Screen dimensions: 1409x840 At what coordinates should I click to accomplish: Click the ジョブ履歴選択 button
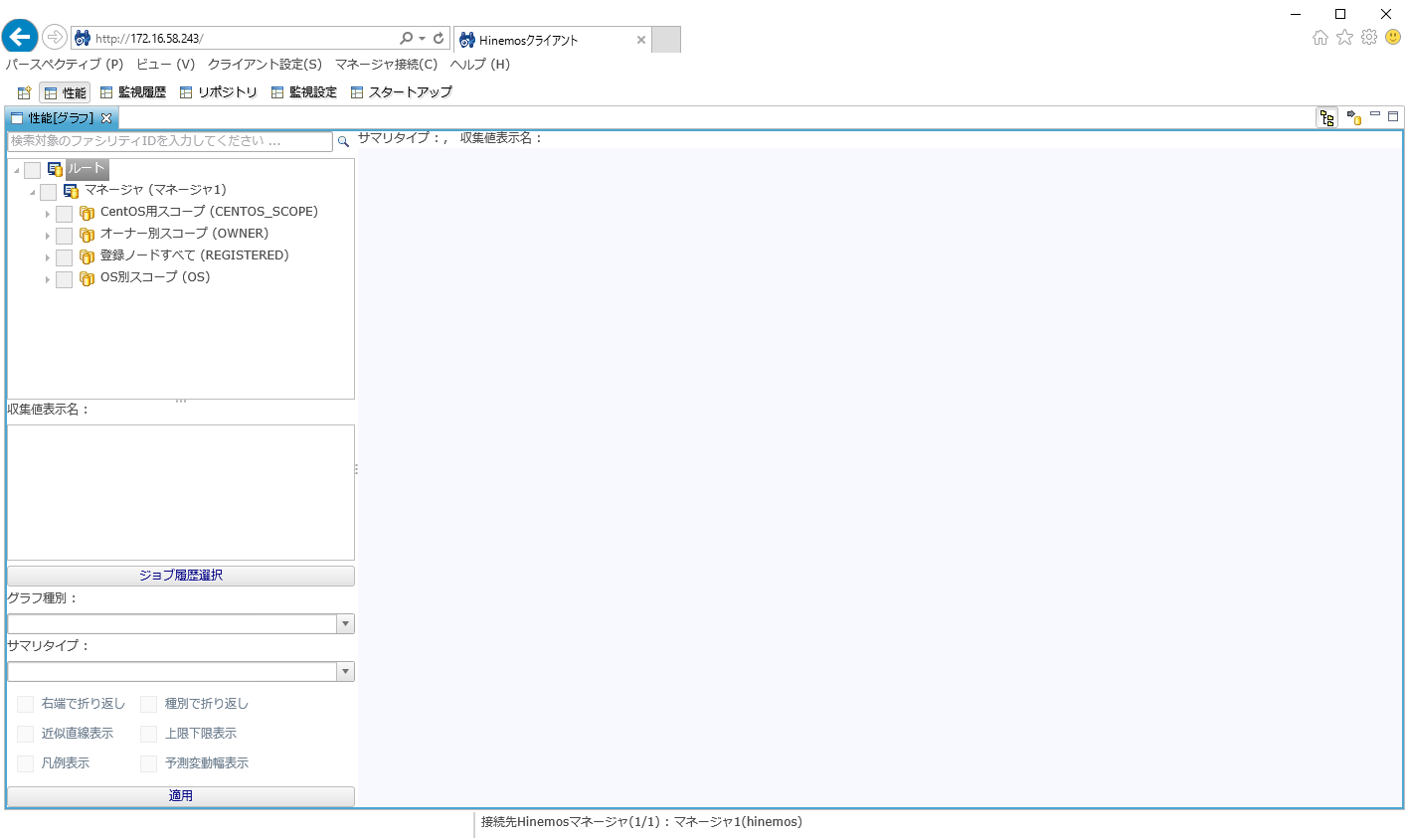pos(181,576)
